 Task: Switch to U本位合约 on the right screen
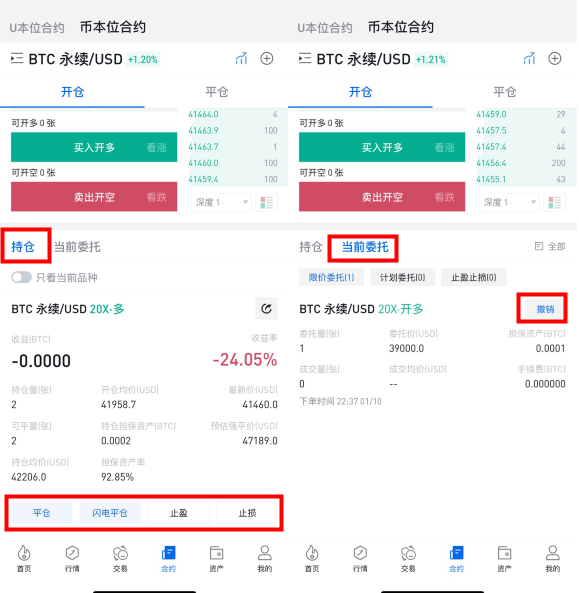pyautogui.click(x=324, y=28)
